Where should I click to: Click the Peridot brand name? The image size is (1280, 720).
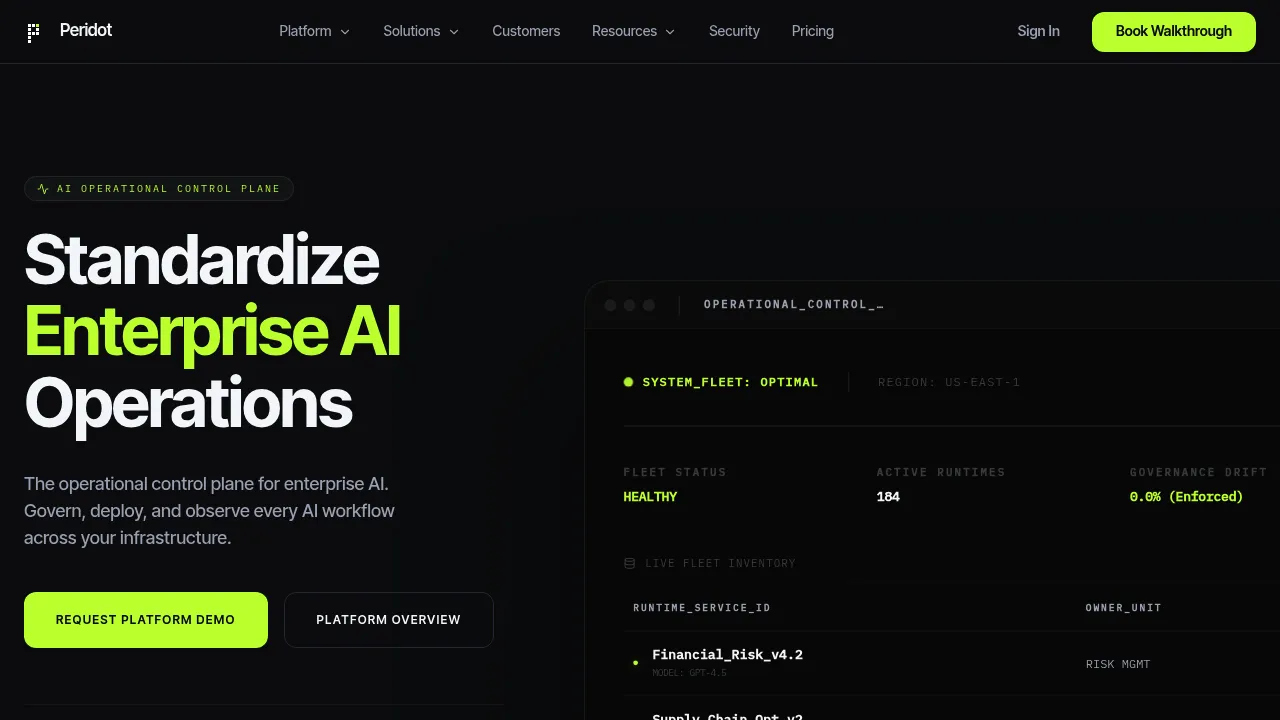86,31
